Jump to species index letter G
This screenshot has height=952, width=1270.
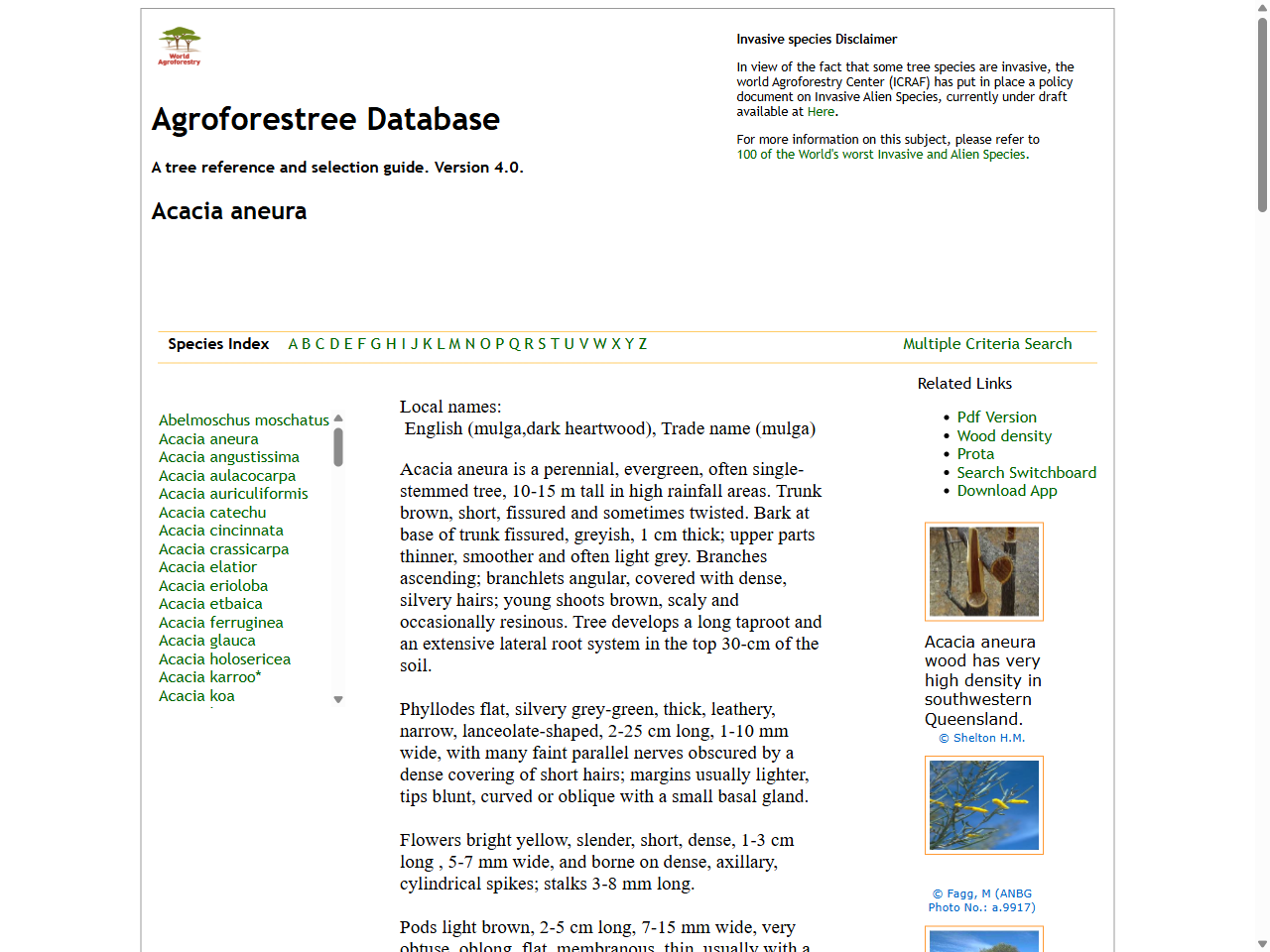[376, 344]
